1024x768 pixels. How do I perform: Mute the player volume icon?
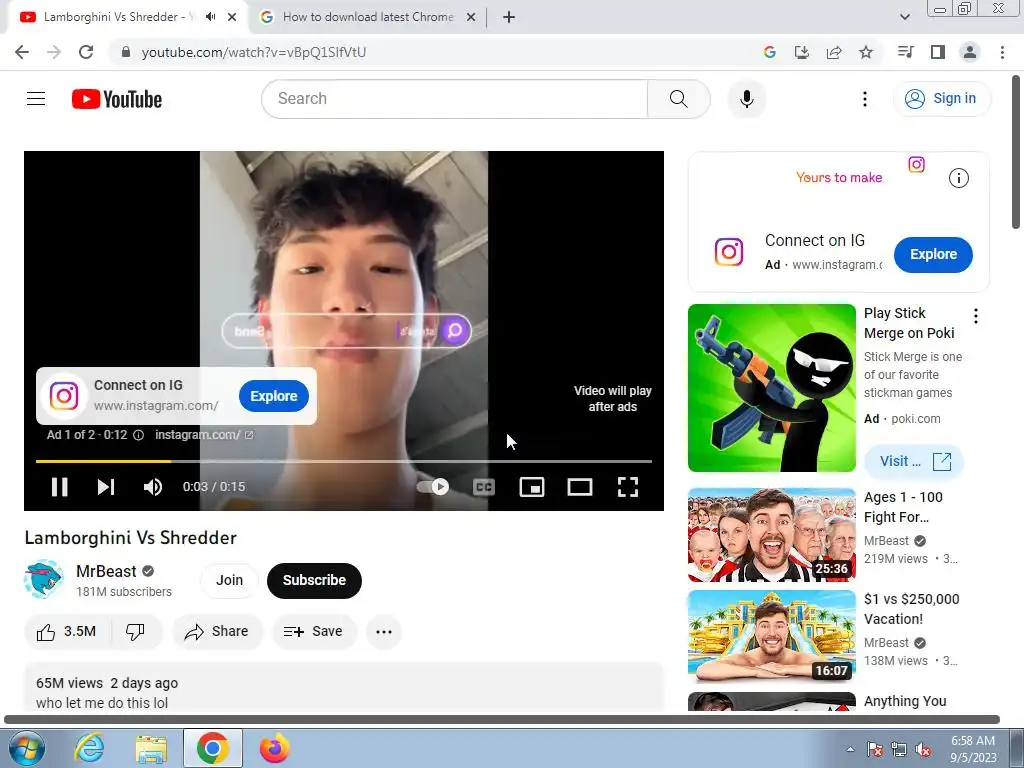(153, 487)
